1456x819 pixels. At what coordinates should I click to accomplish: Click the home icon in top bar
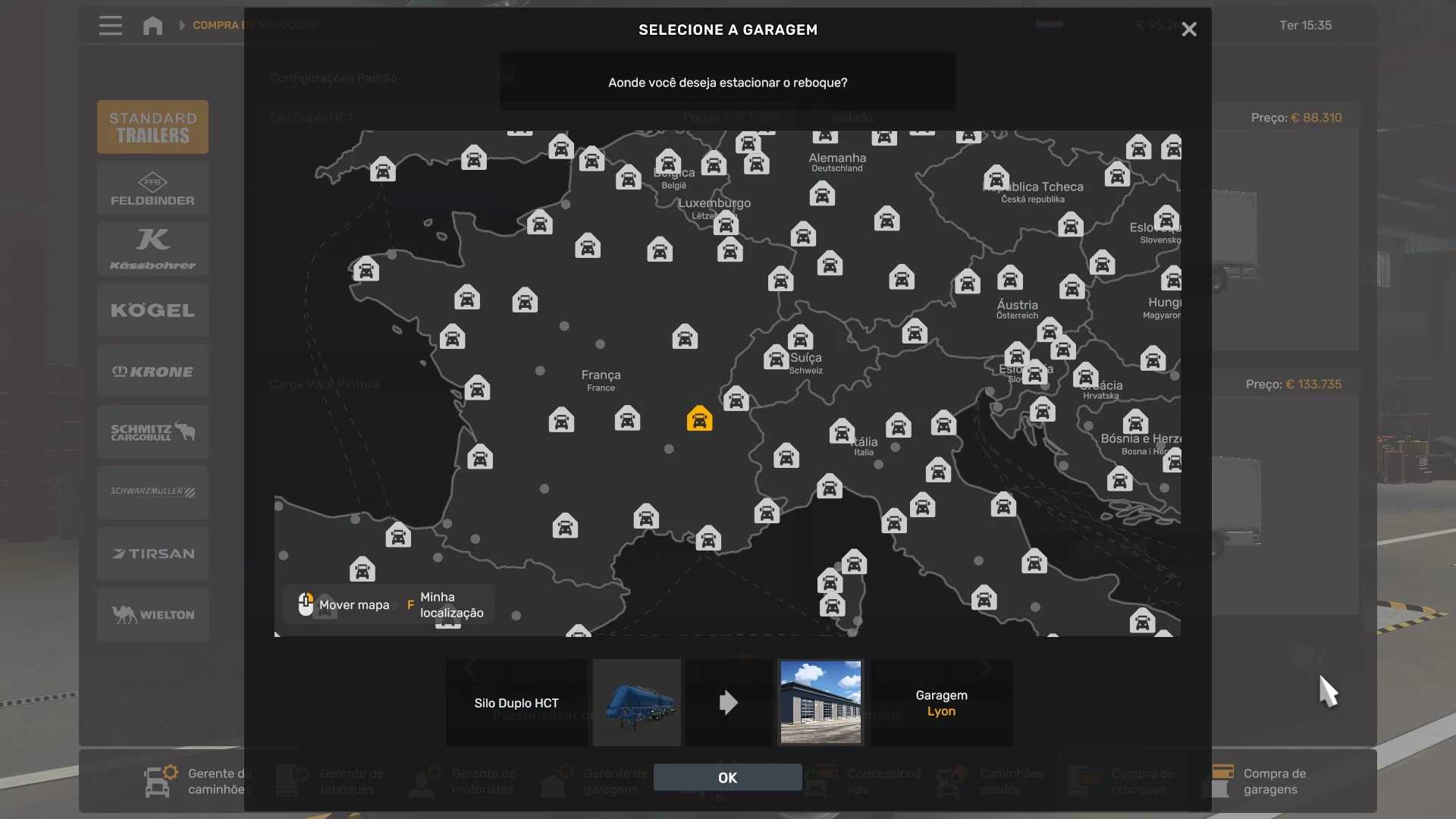click(x=152, y=26)
